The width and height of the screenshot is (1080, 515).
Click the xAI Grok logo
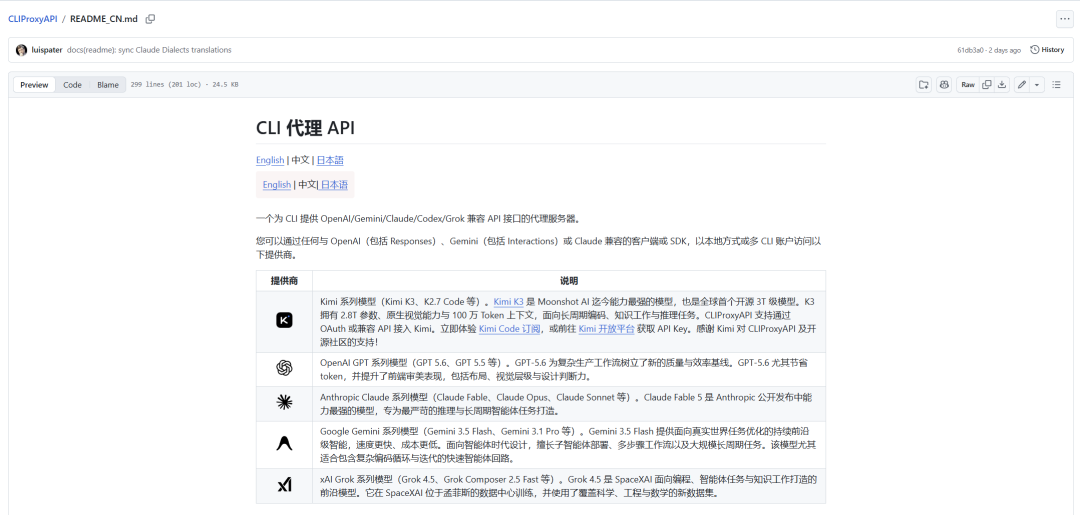284,485
